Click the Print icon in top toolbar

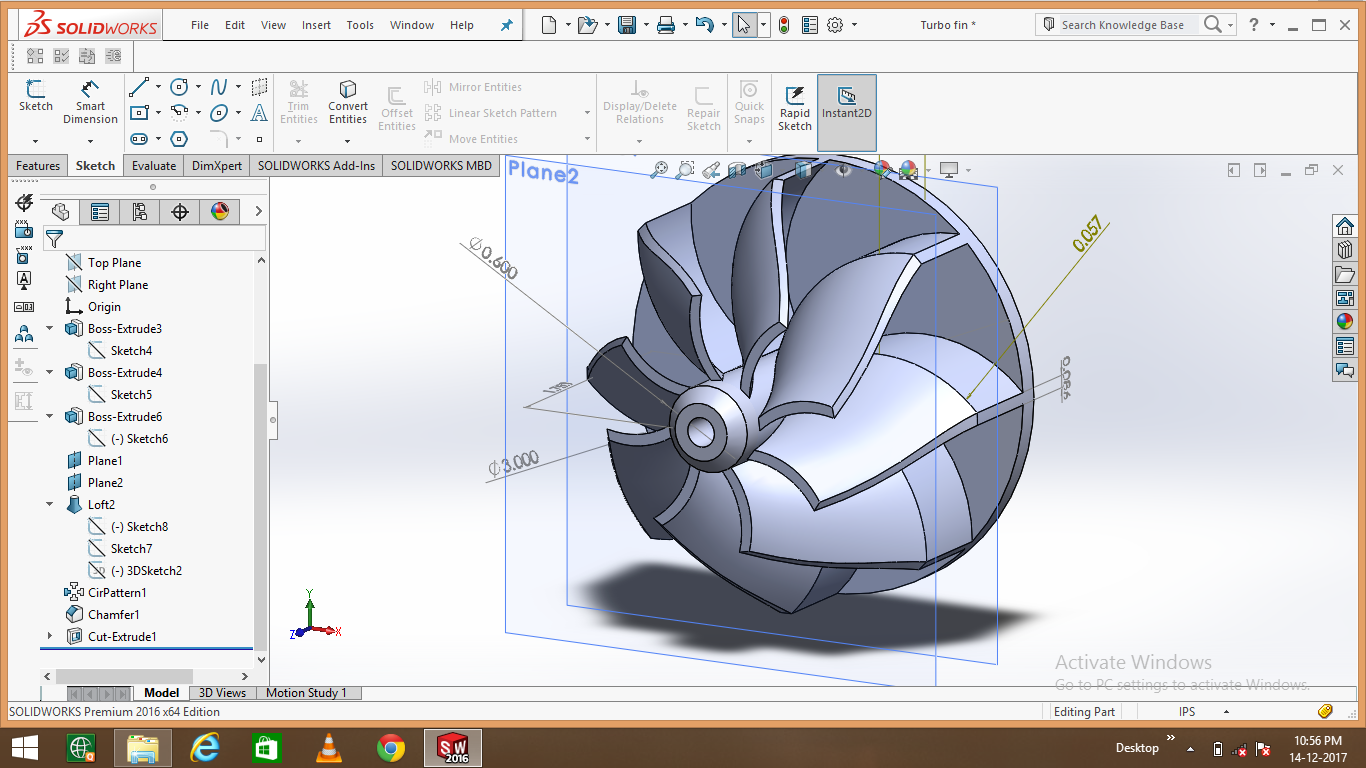point(666,25)
